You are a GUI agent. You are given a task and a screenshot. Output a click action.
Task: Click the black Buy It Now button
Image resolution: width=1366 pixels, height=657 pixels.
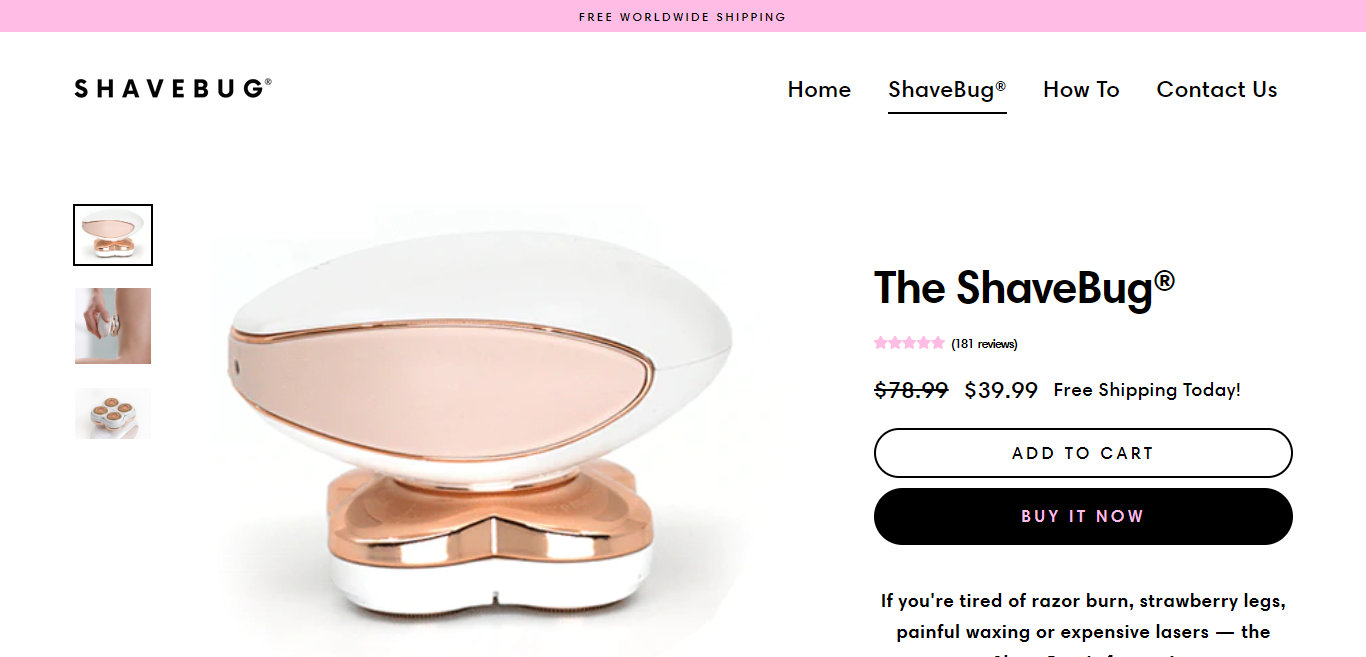pyautogui.click(x=1083, y=516)
